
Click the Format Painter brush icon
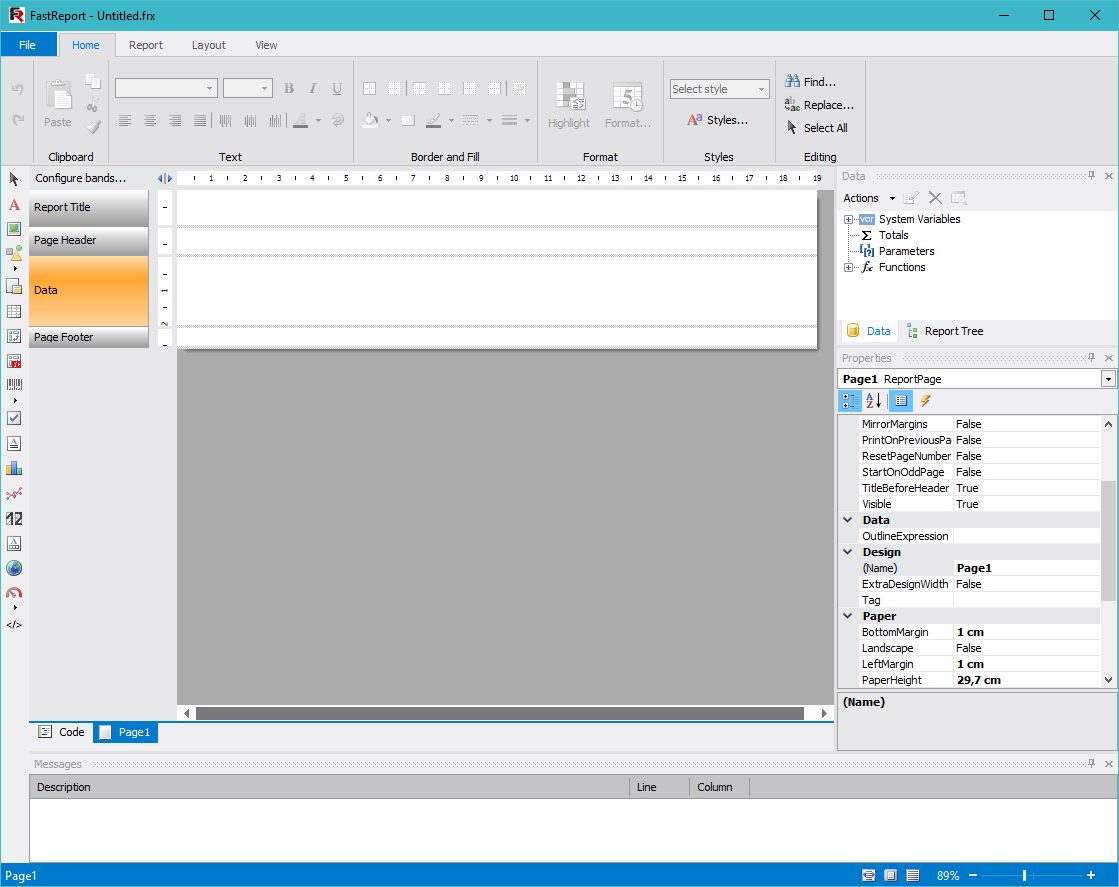tap(93, 127)
